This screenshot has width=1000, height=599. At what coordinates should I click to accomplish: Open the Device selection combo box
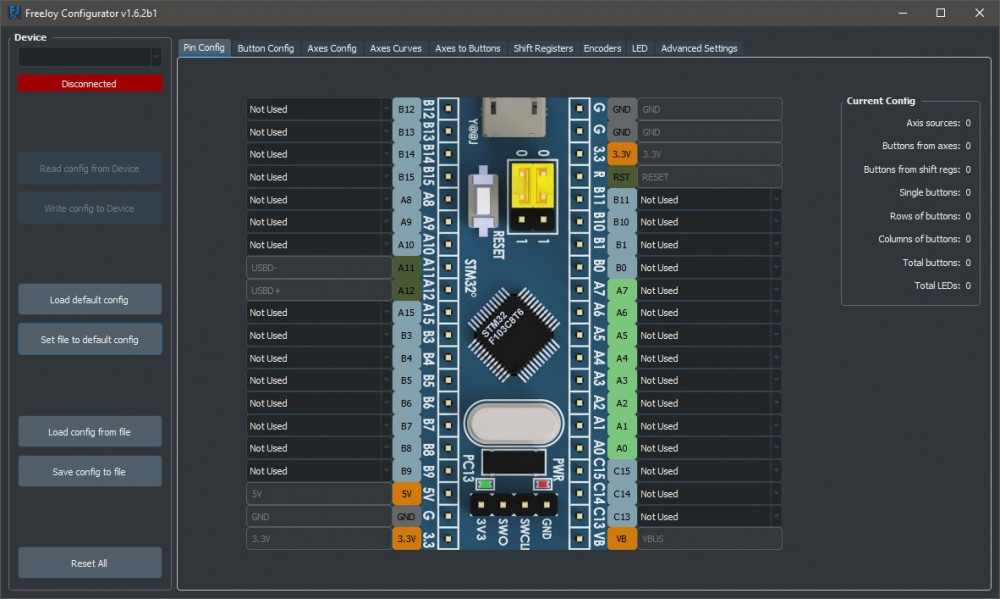[x=89, y=57]
